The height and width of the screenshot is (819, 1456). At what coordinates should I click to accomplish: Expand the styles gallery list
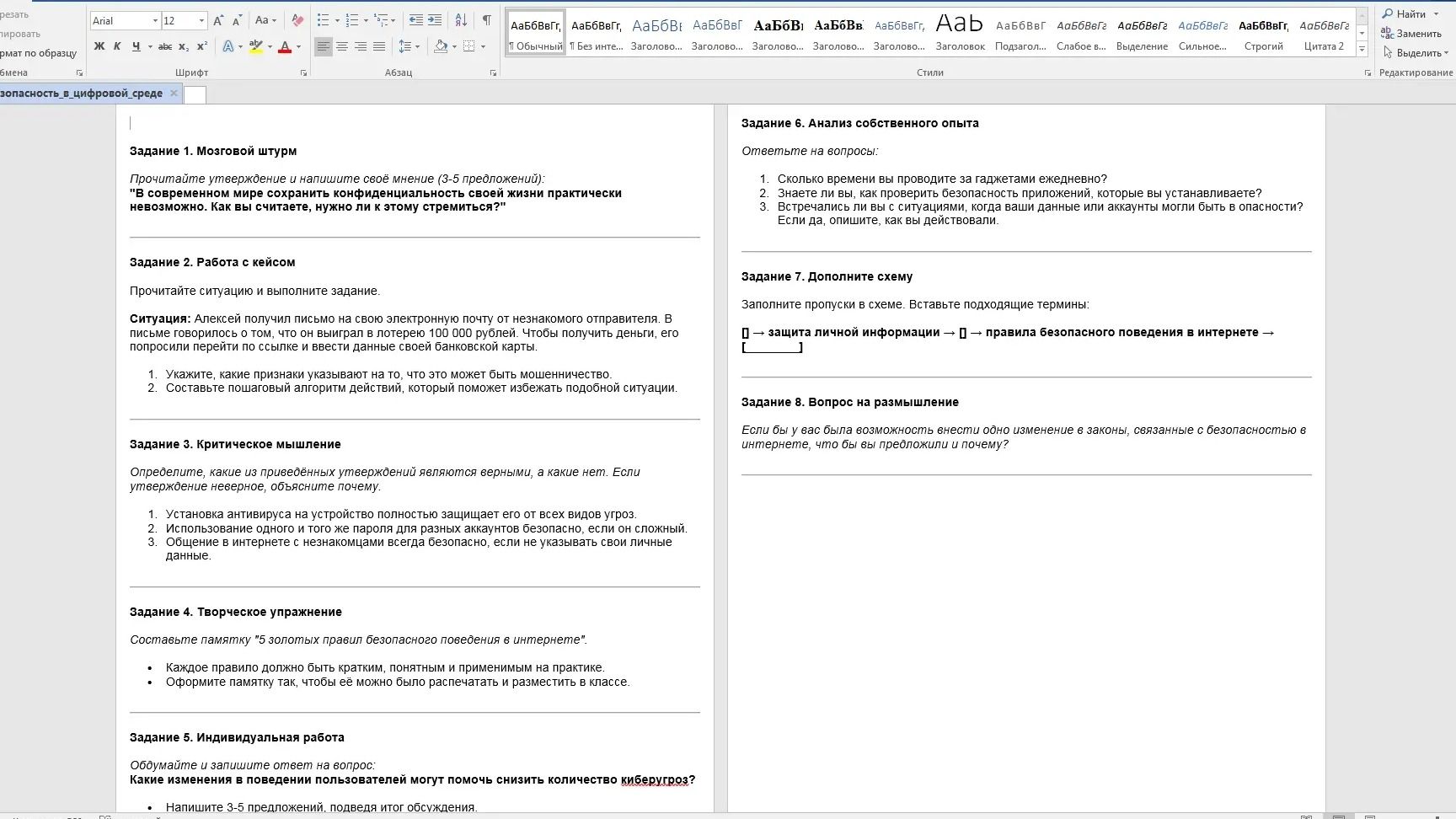point(1362,50)
